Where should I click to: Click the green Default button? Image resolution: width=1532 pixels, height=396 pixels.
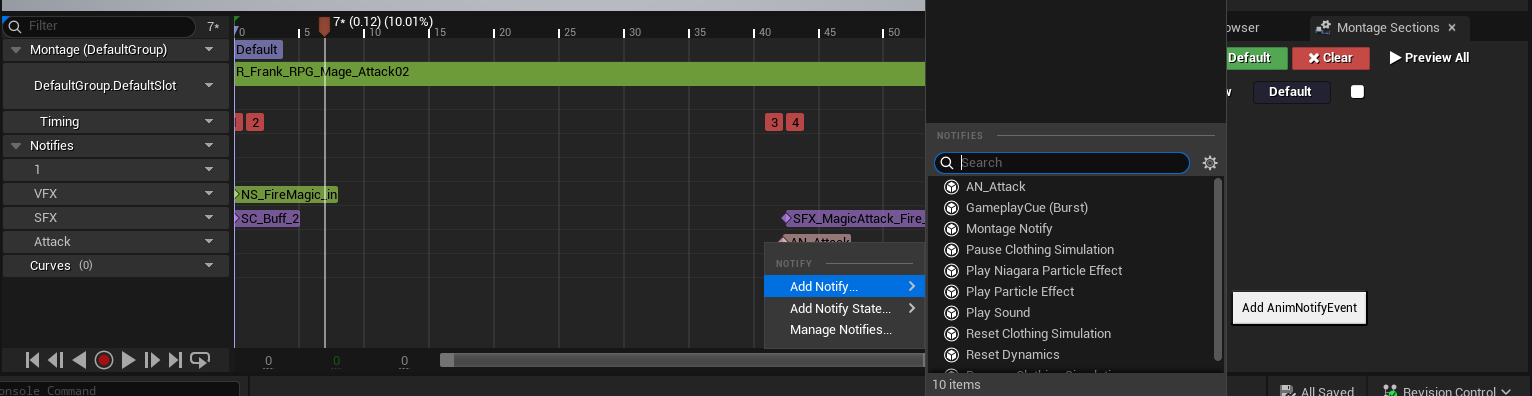(x=1257, y=58)
